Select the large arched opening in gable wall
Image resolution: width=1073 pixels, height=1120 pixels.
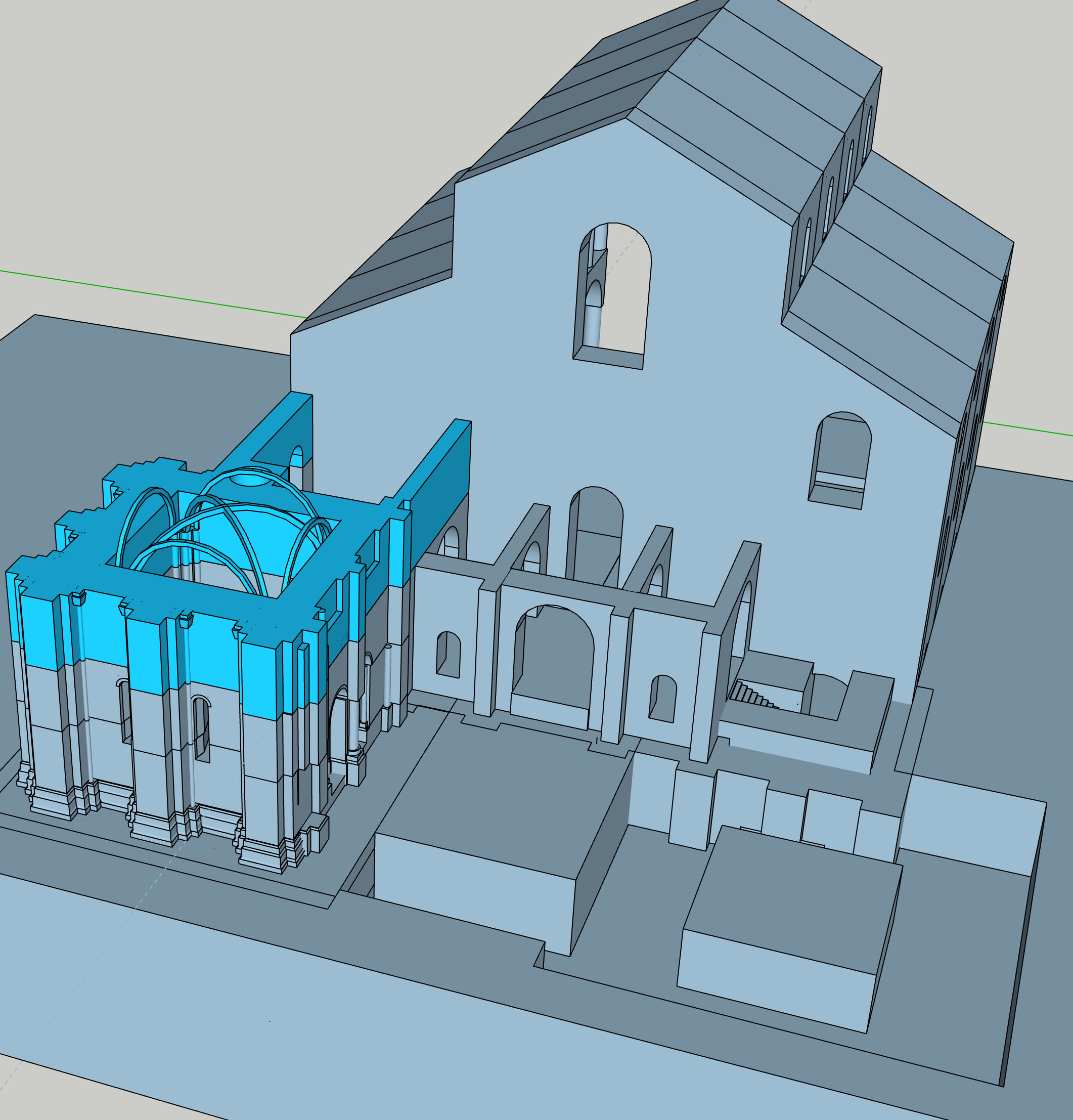[612, 296]
